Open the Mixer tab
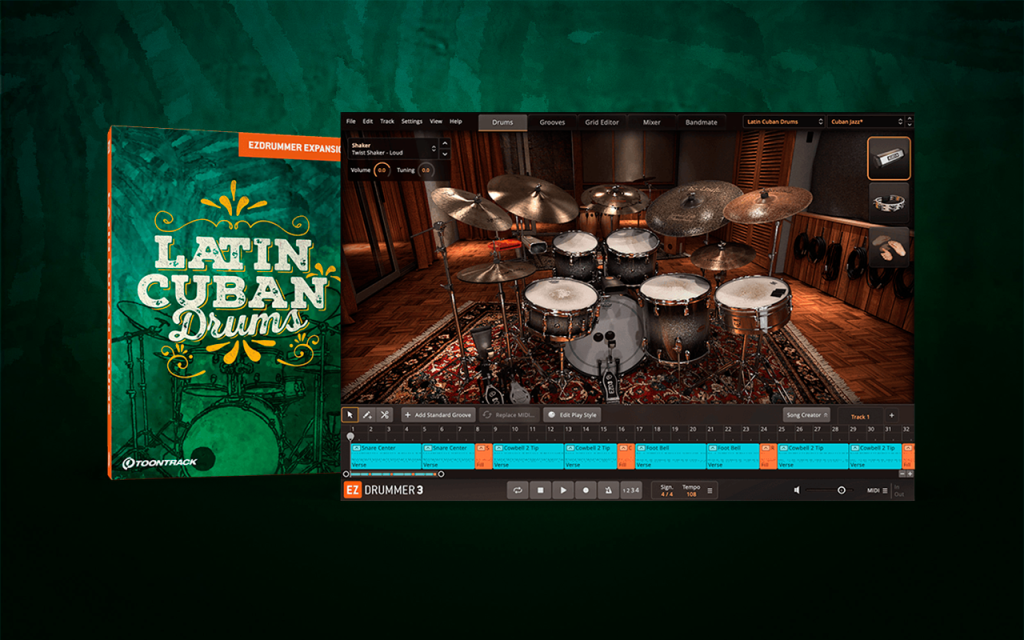The width and height of the screenshot is (1024, 640). click(x=651, y=122)
